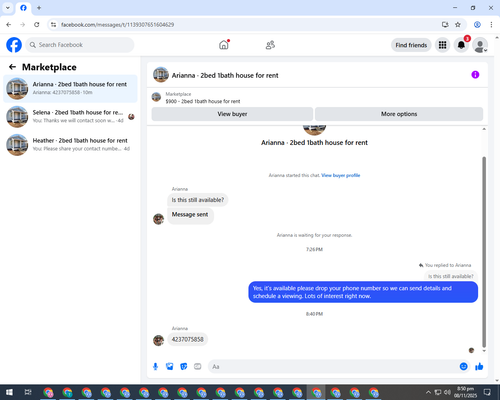This screenshot has width=500, height=400.
Task: Open the Facebook menu grid icon
Action: point(442,45)
